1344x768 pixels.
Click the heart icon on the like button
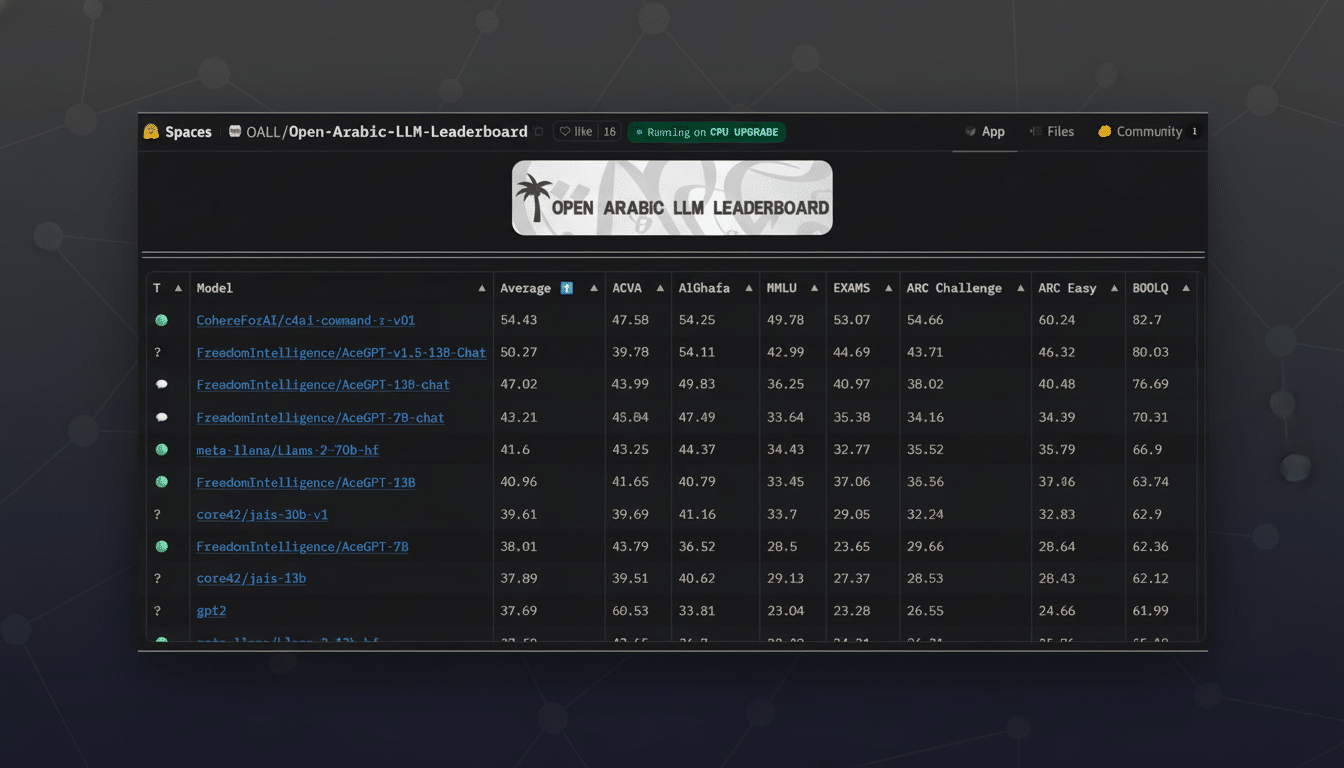(566, 131)
